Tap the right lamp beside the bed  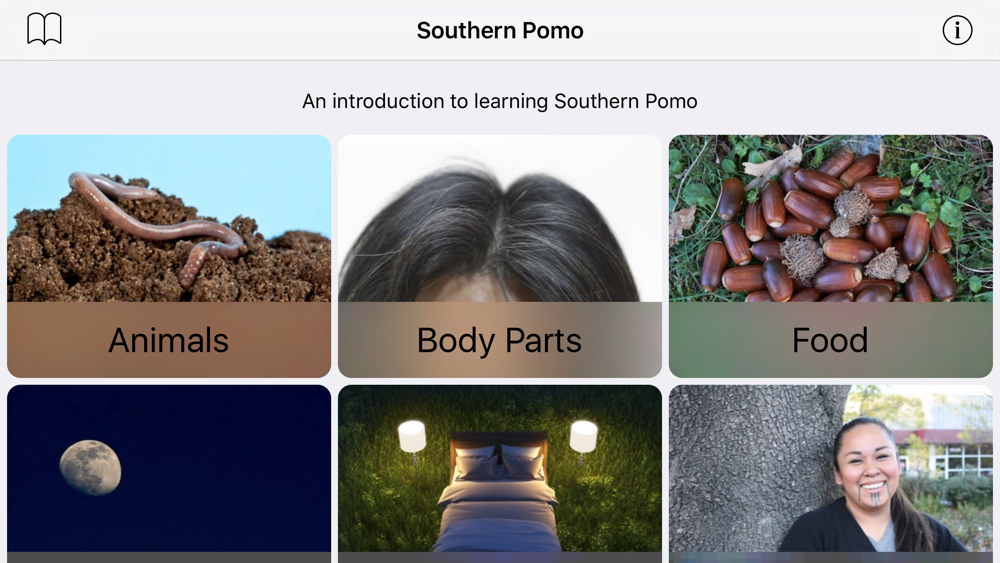pos(584,437)
